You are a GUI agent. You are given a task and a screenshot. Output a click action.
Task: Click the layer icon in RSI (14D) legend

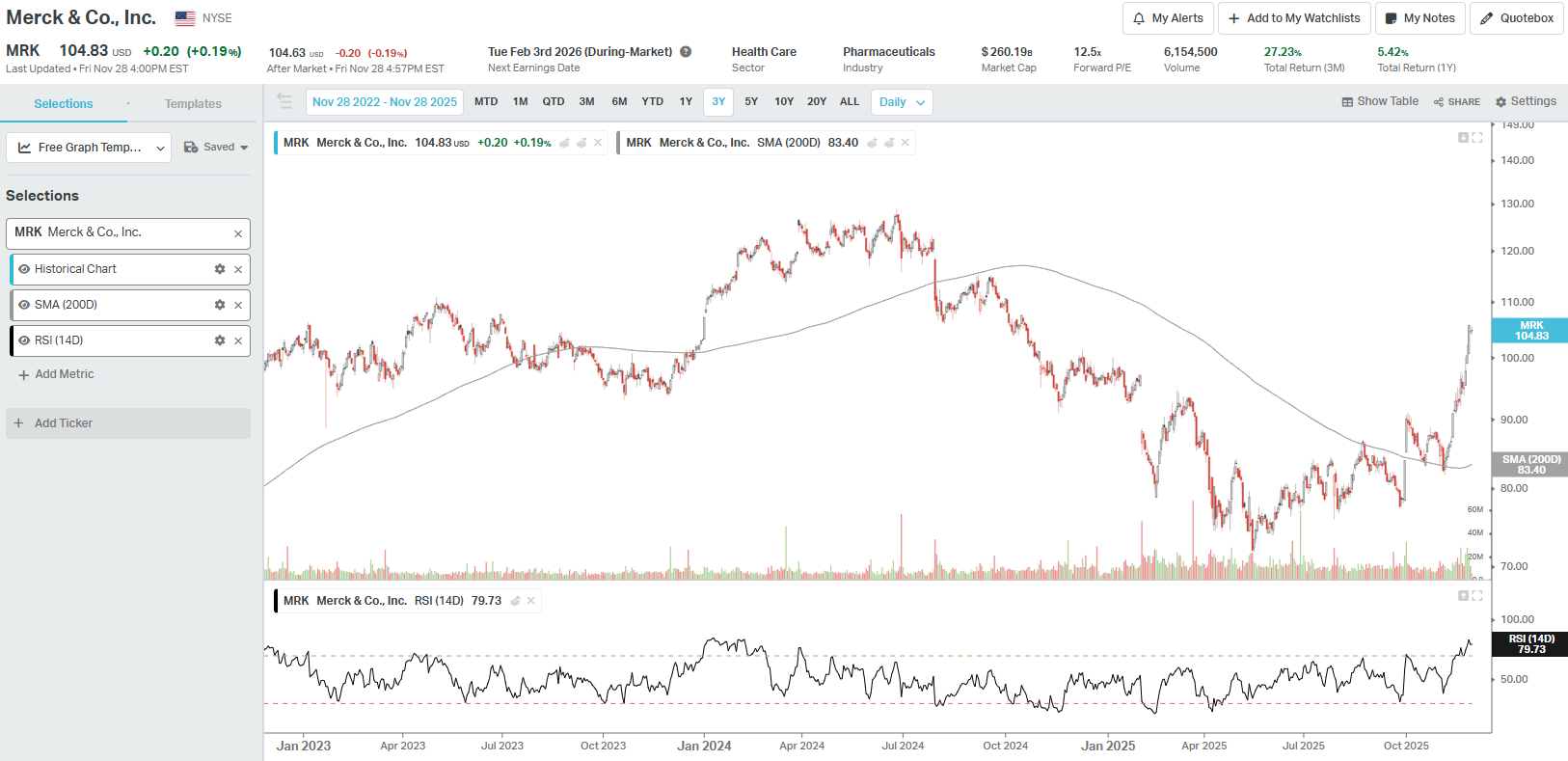515,601
